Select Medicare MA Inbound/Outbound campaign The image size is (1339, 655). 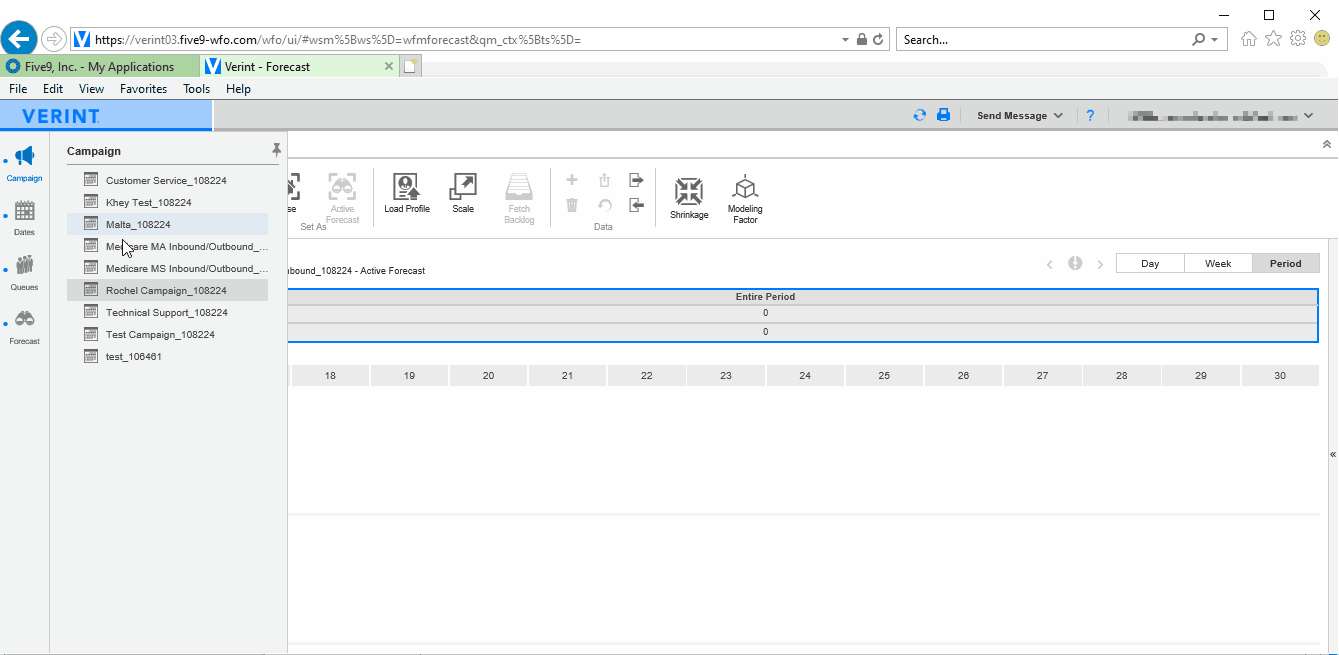(x=167, y=246)
